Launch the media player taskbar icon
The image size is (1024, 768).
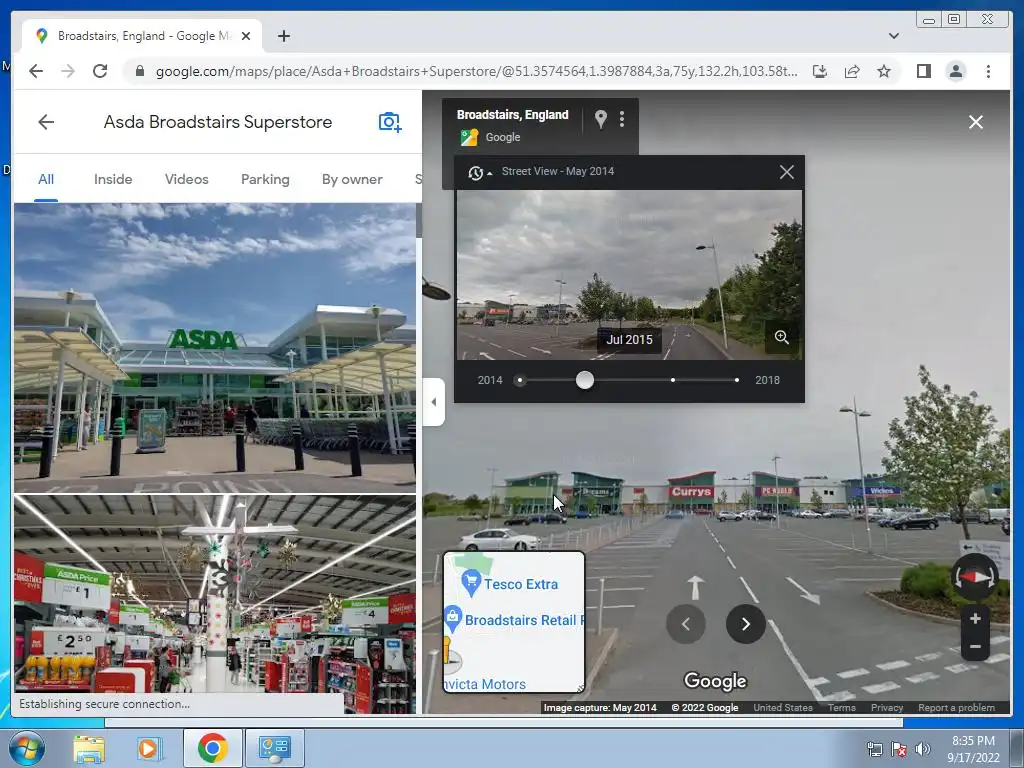tap(148, 748)
